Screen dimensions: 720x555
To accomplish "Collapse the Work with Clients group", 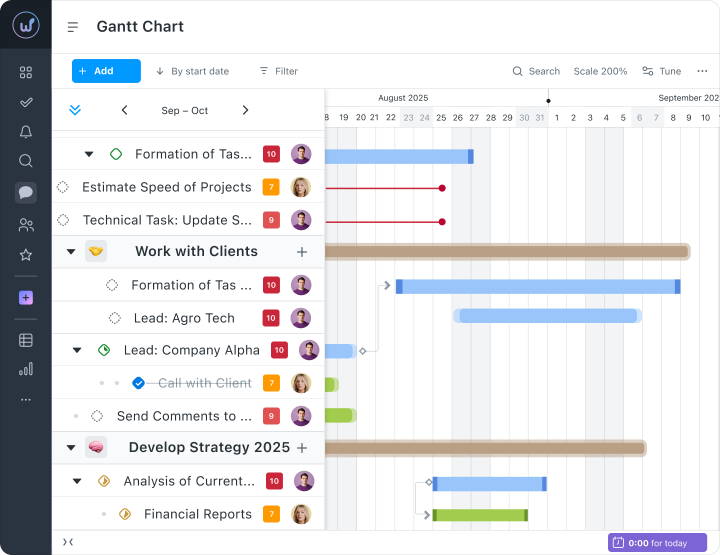I will (70, 252).
